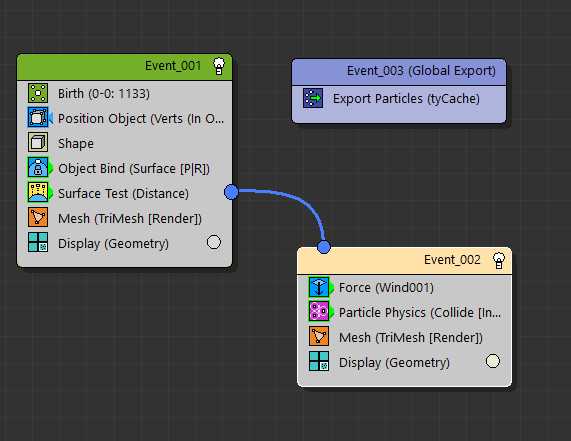Select the Event_001 green title bar
571x441 pixels.
coord(125,67)
